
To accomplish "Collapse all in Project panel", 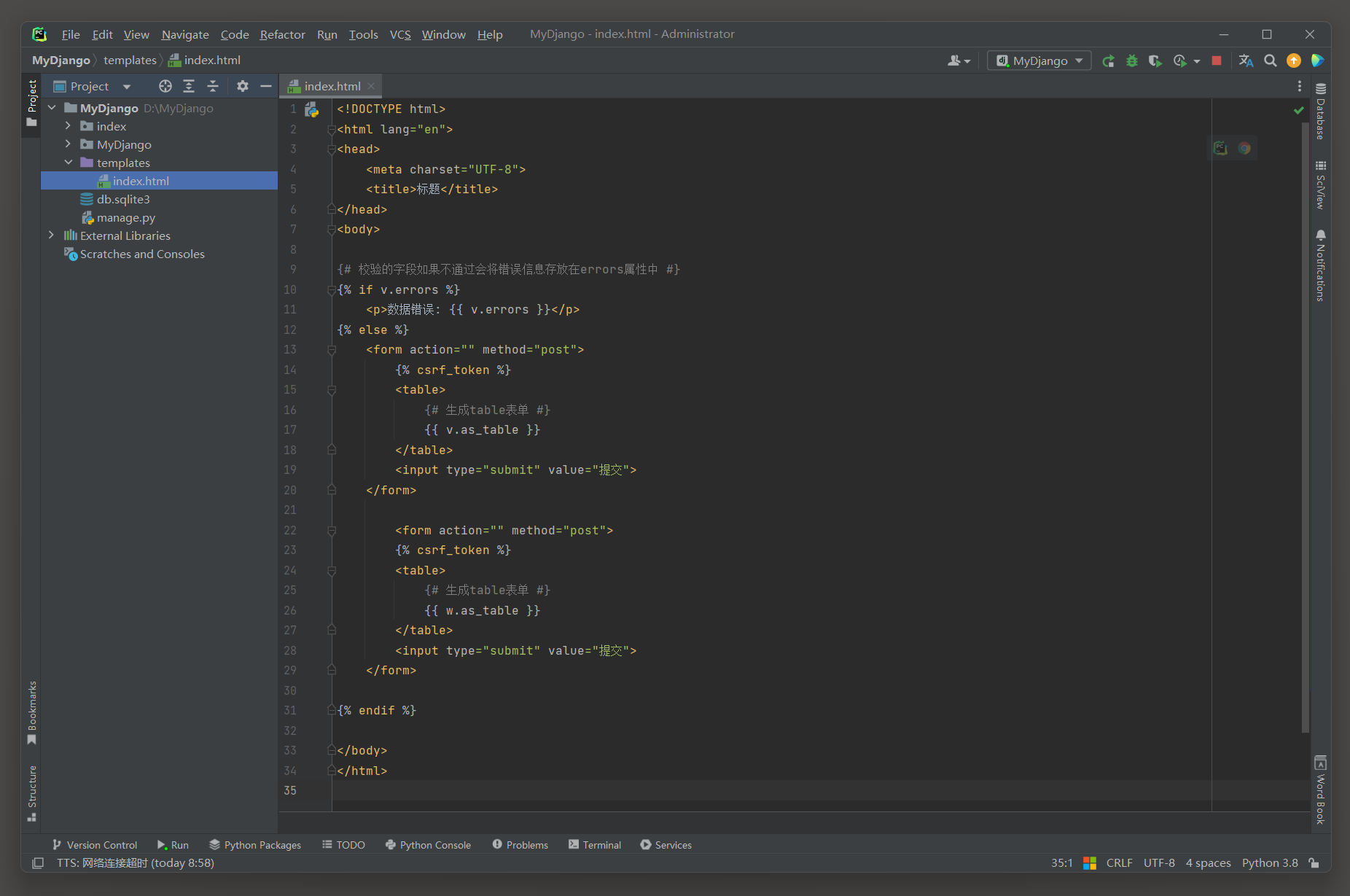I will point(213,87).
